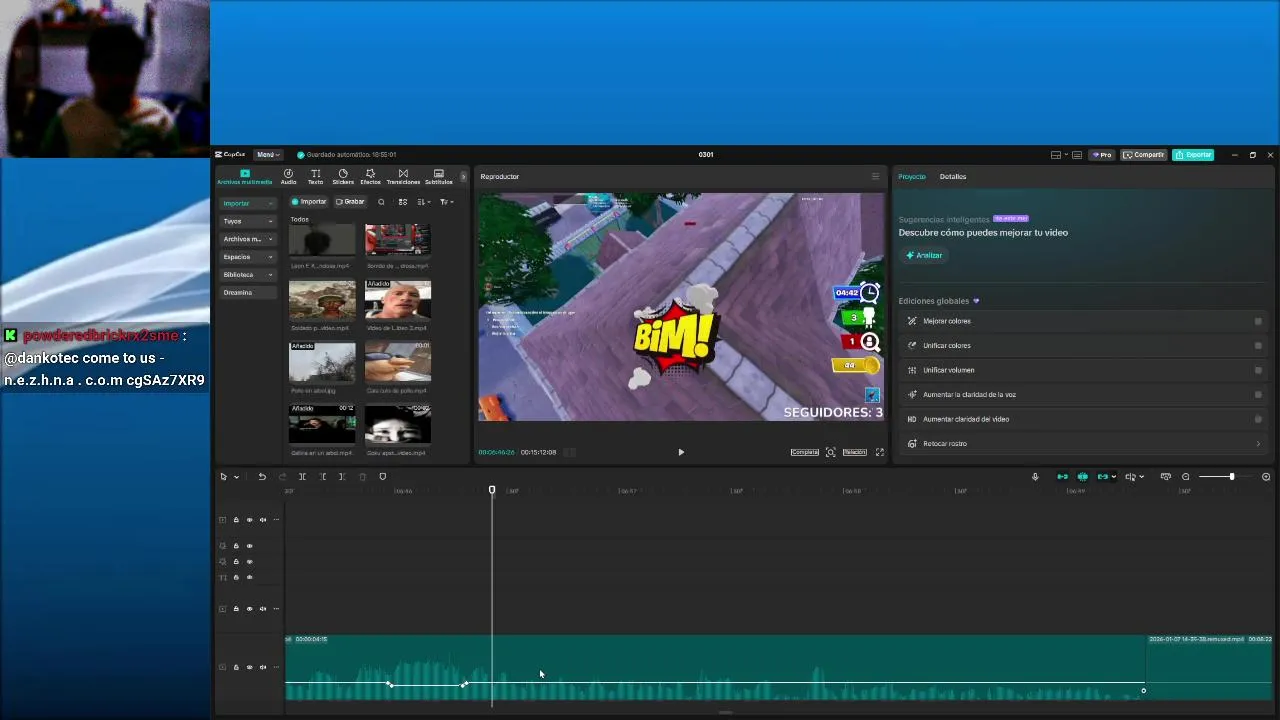Click the media search magnifier icon
This screenshot has width=1280, height=720.
point(381,202)
